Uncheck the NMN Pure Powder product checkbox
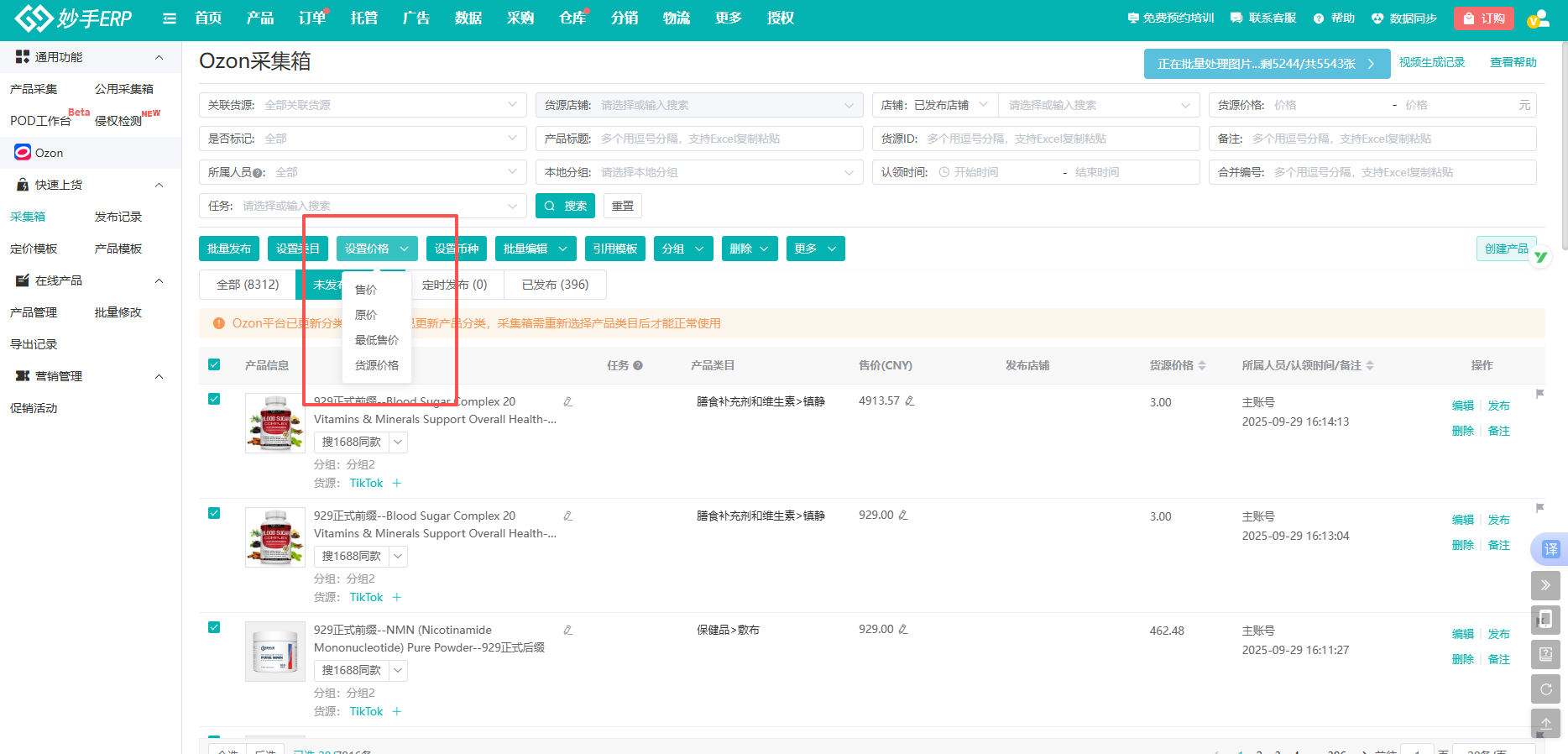Screen dimensions: 1568x754 point(214,627)
